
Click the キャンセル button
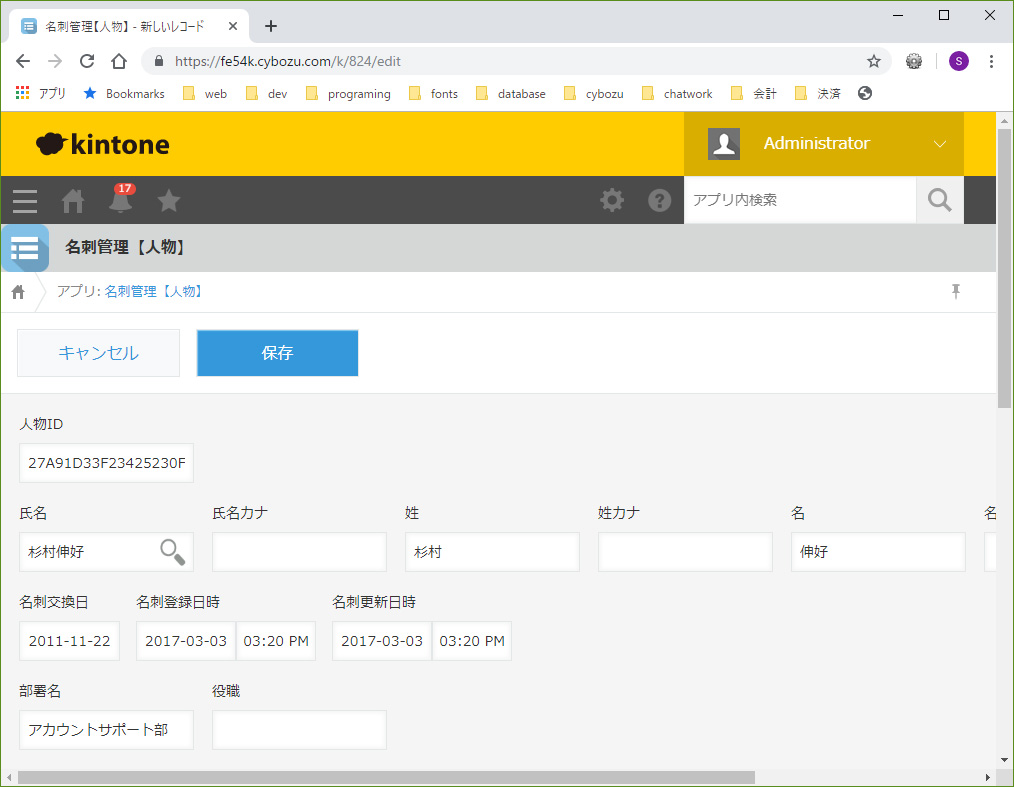[98, 353]
